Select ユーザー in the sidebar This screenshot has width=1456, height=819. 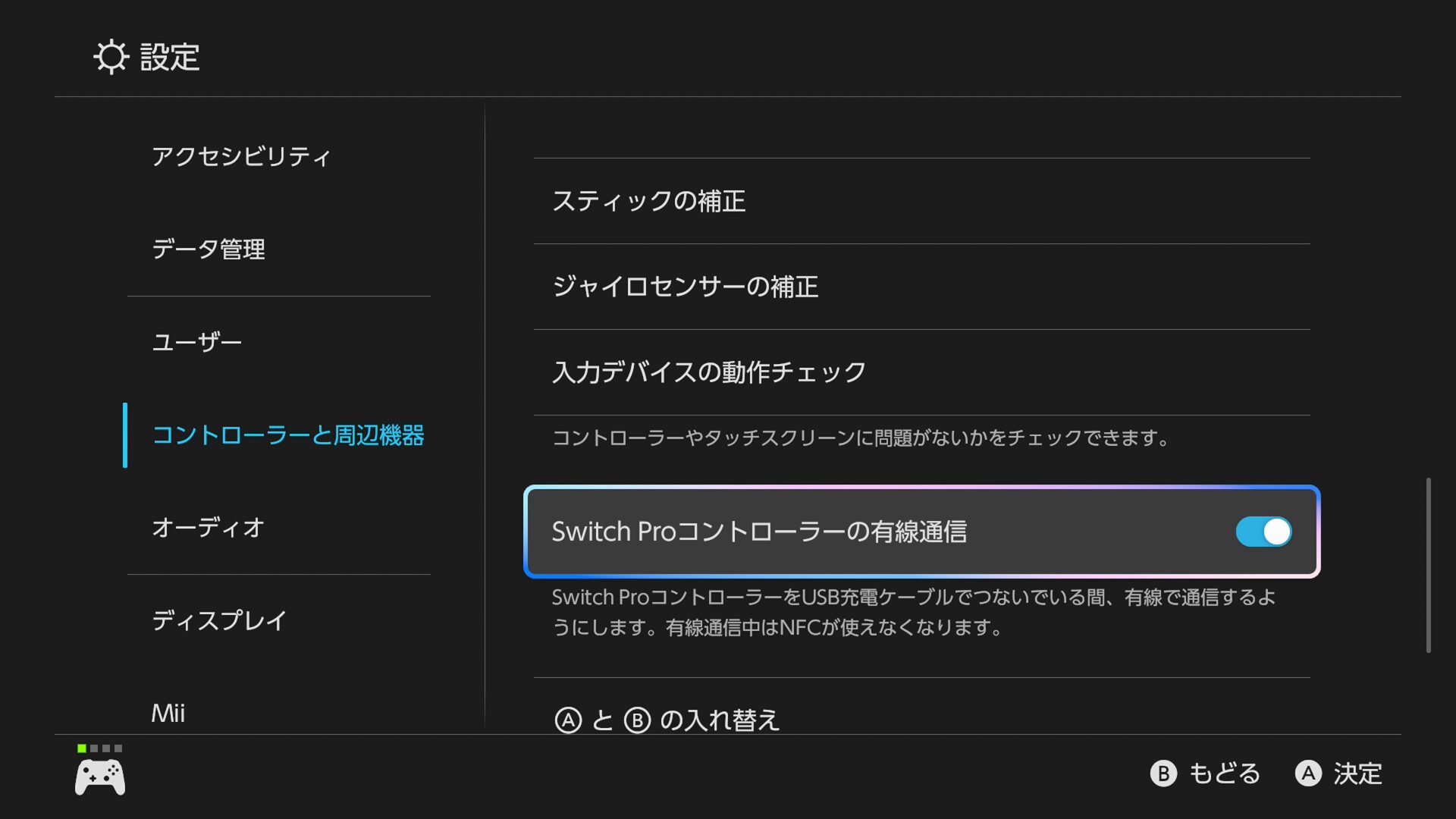(197, 342)
